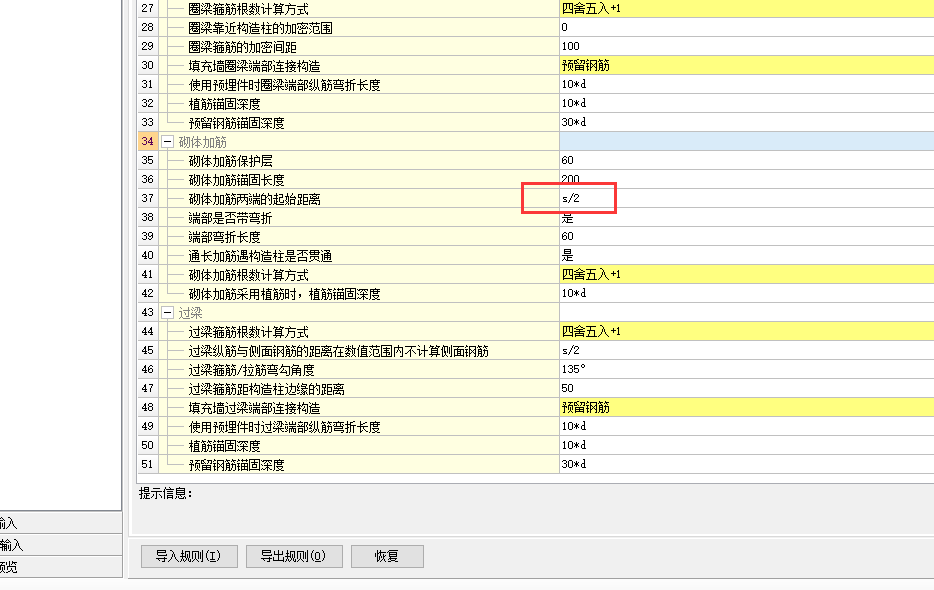The height and width of the screenshot is (590, 934).
Task: Select value 10*d of row 42
Action: tap(574, 294)
